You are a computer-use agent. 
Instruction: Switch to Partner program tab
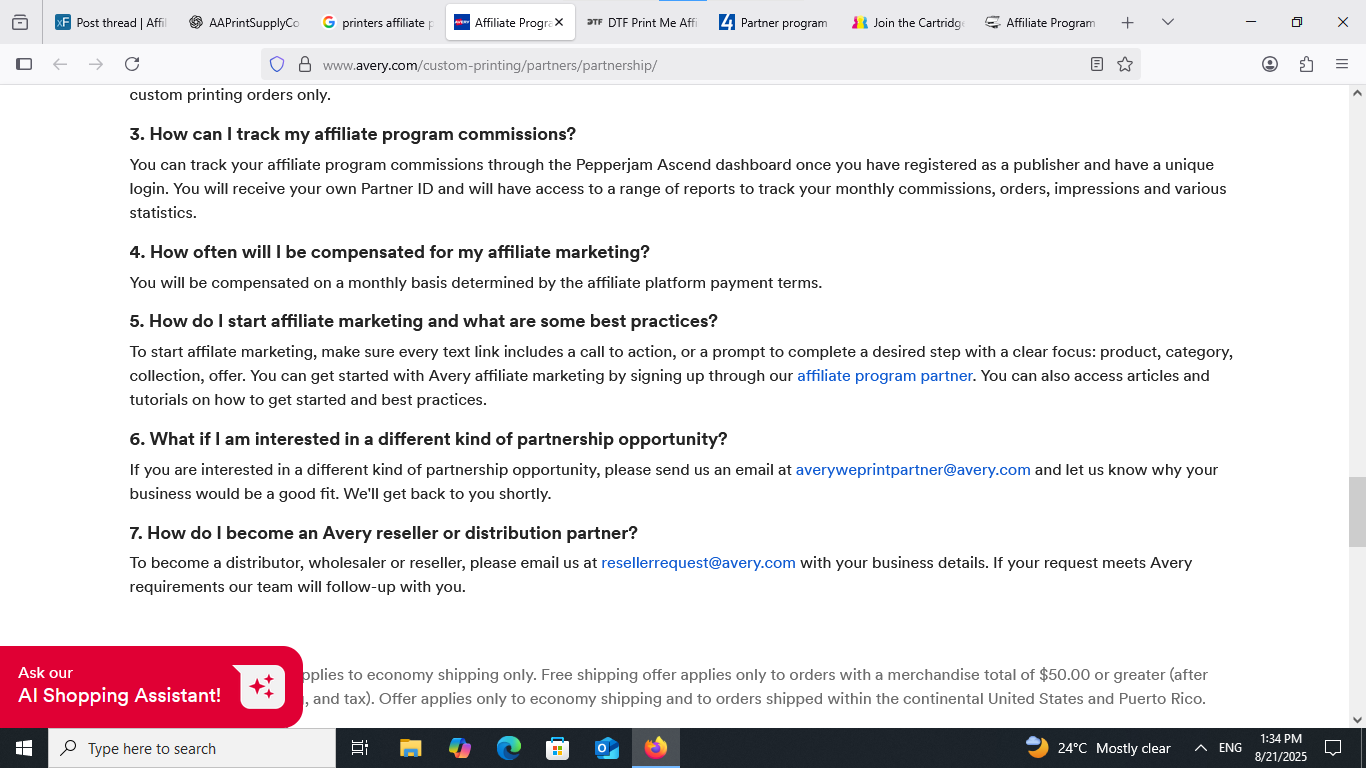coord(775,22)
